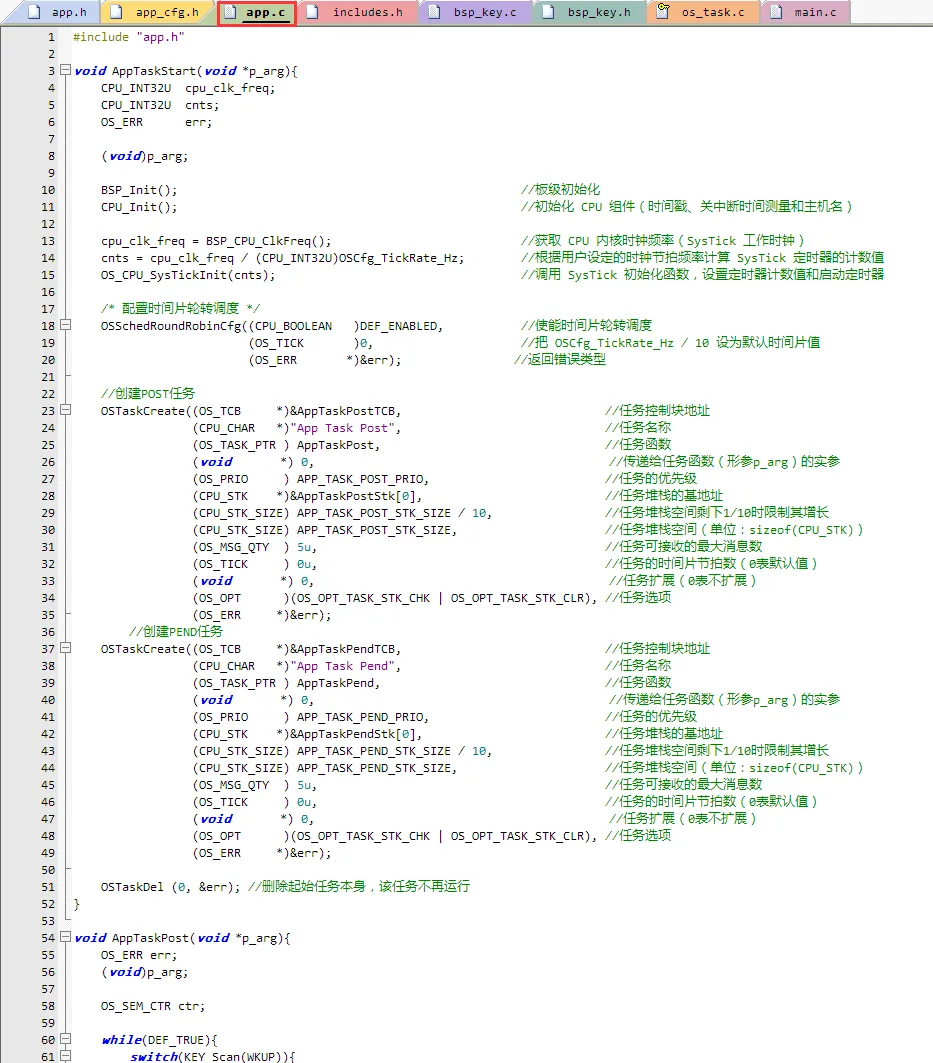
Task: Collapse the first OSTaskCreate fold at line 23
Action: coord(66,411)
